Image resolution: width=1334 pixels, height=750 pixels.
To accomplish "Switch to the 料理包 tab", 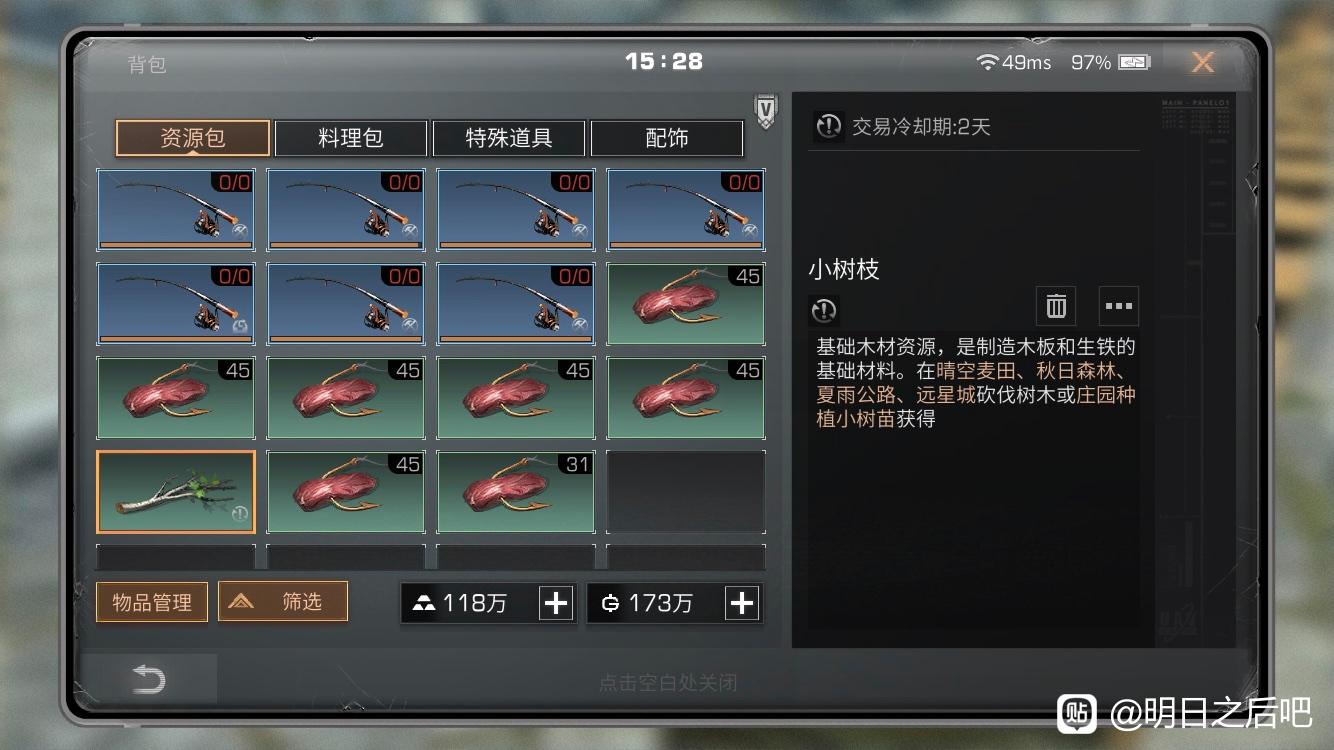I will click(x=351, y=138).
